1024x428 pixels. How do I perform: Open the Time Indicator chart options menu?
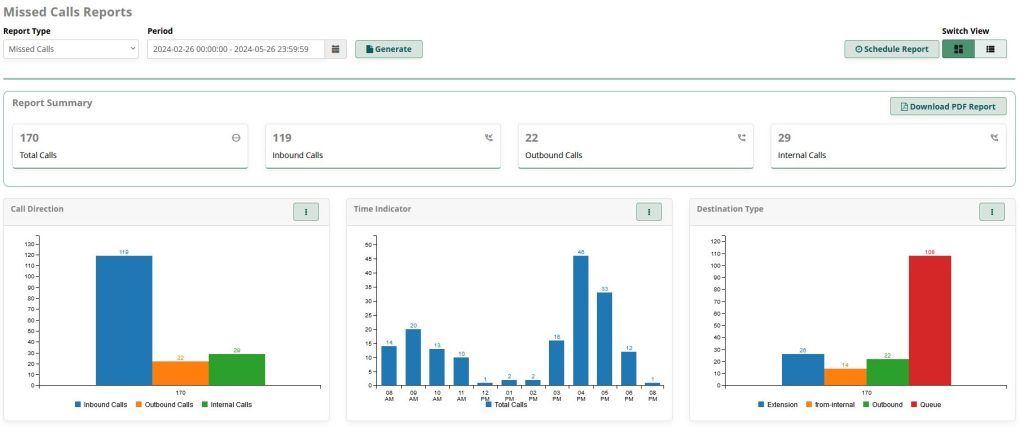pyautogui.click(x=648, y=212)
